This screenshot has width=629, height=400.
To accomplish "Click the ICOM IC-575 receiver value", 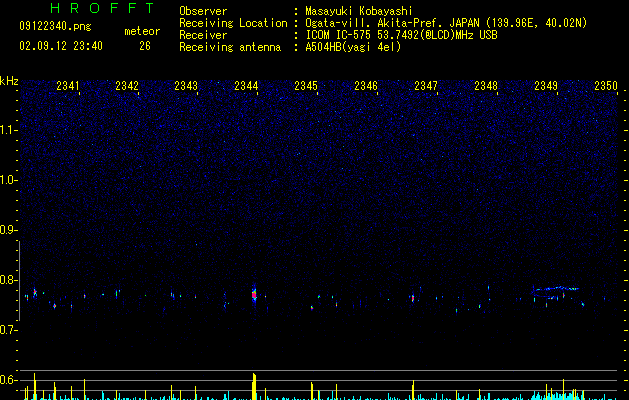I will pos(401,35).
